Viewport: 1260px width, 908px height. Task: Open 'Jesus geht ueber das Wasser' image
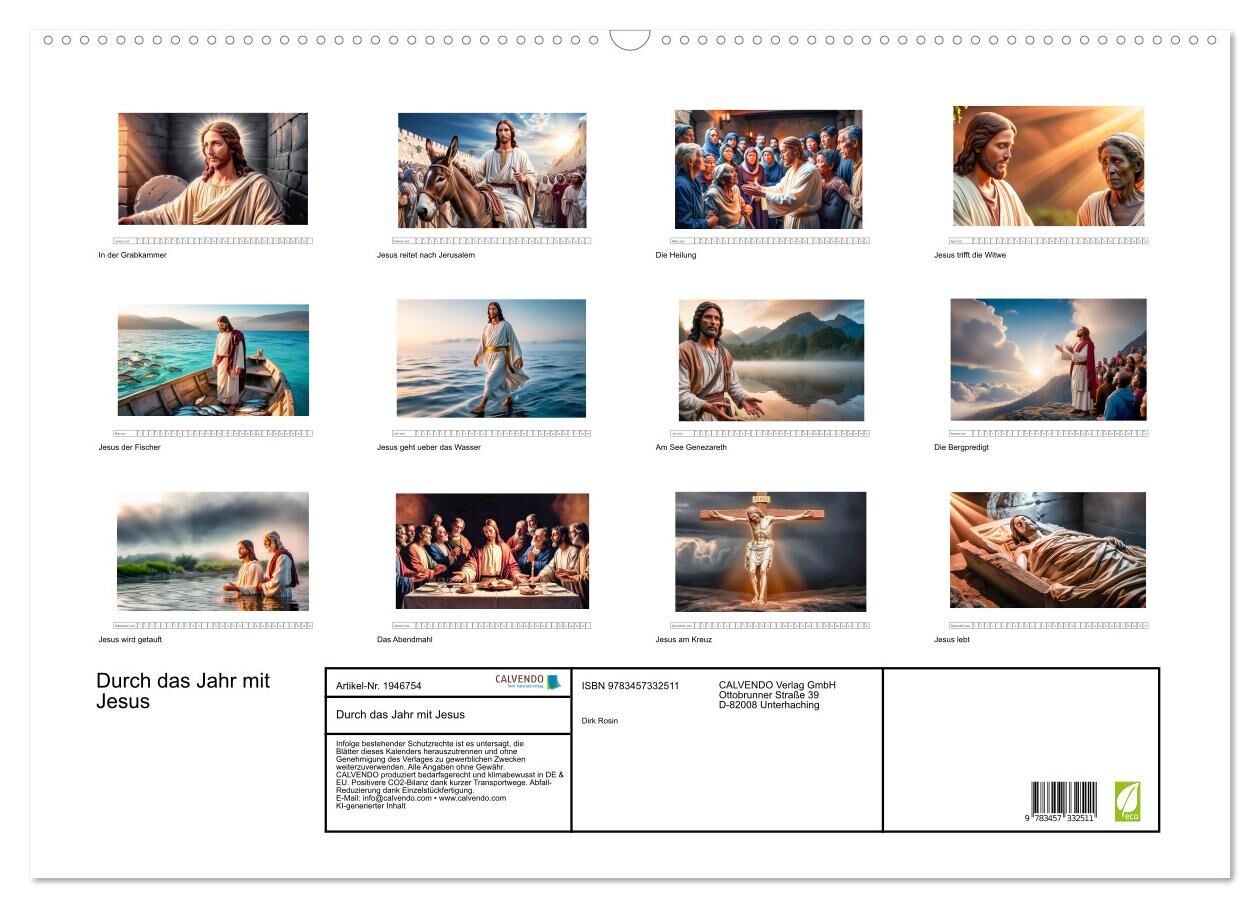pos(491,358)
